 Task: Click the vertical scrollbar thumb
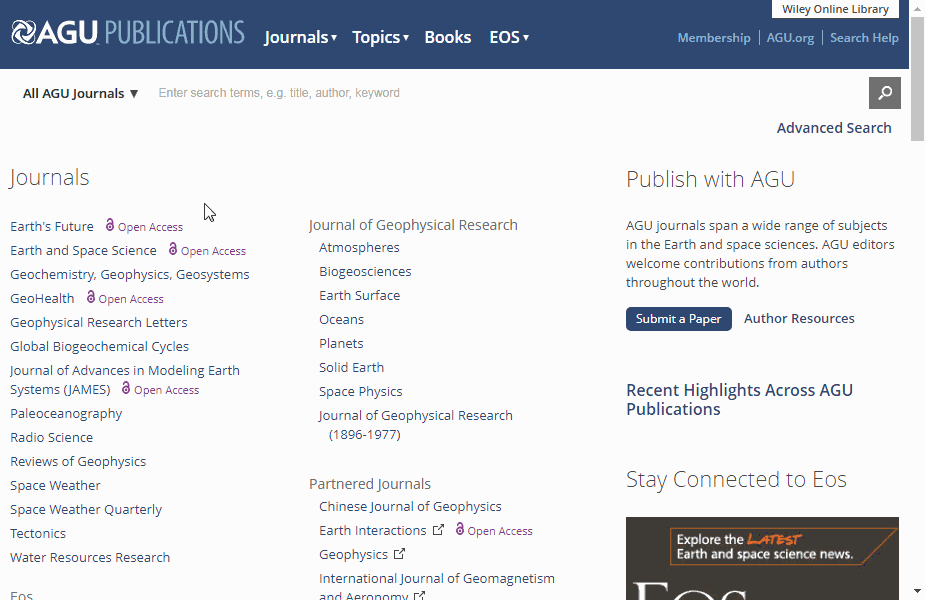[x=917, y=79]
